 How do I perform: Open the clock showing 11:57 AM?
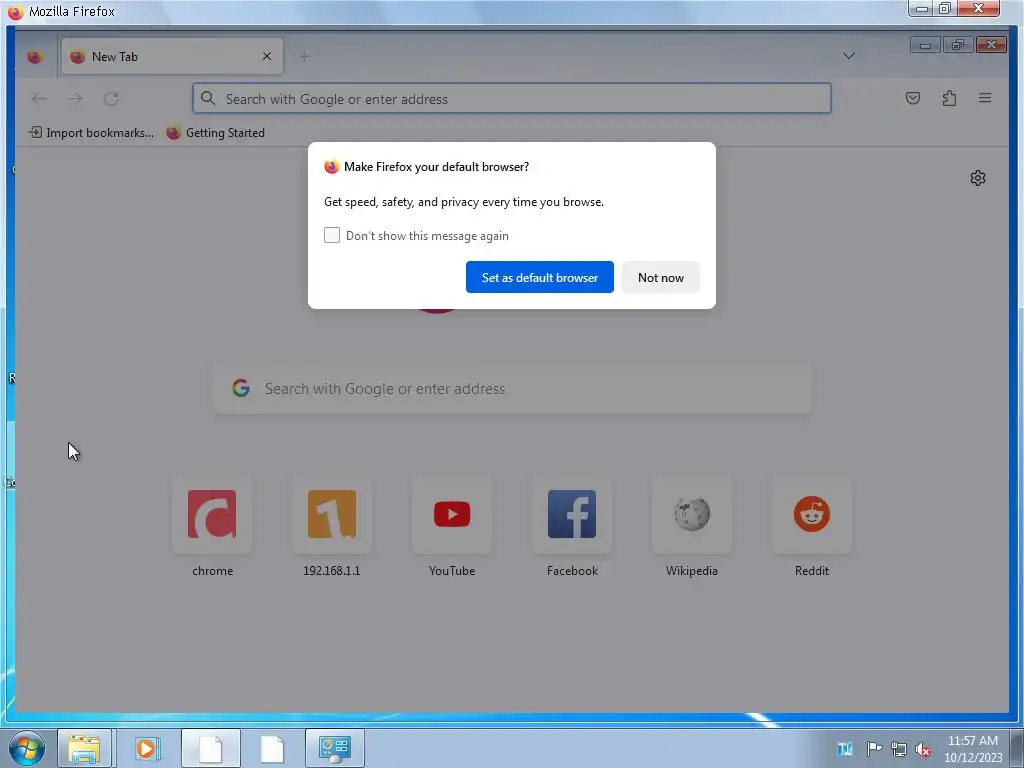point(972,748)
